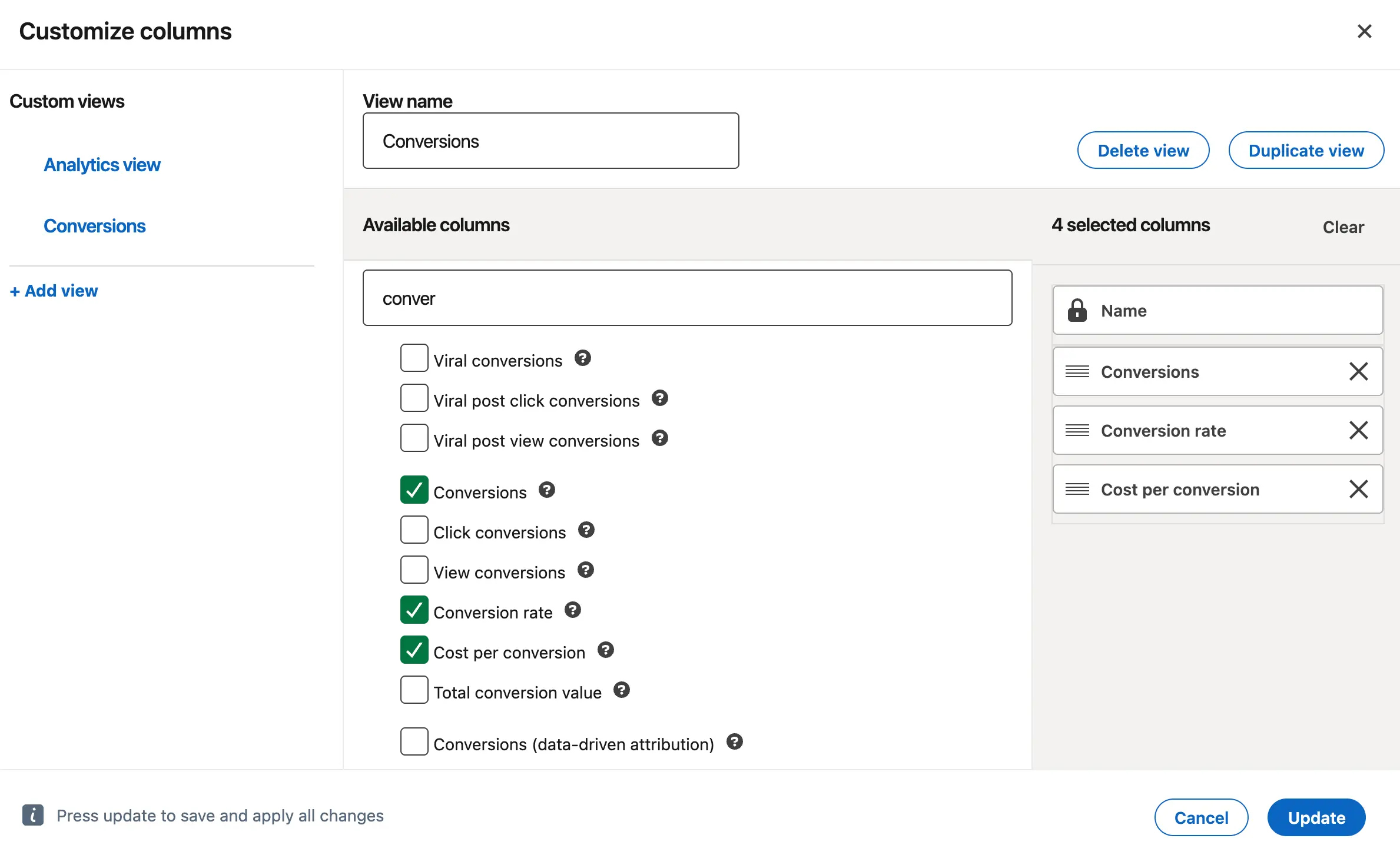Click the info icon near bottom message

tap(32, 816)
